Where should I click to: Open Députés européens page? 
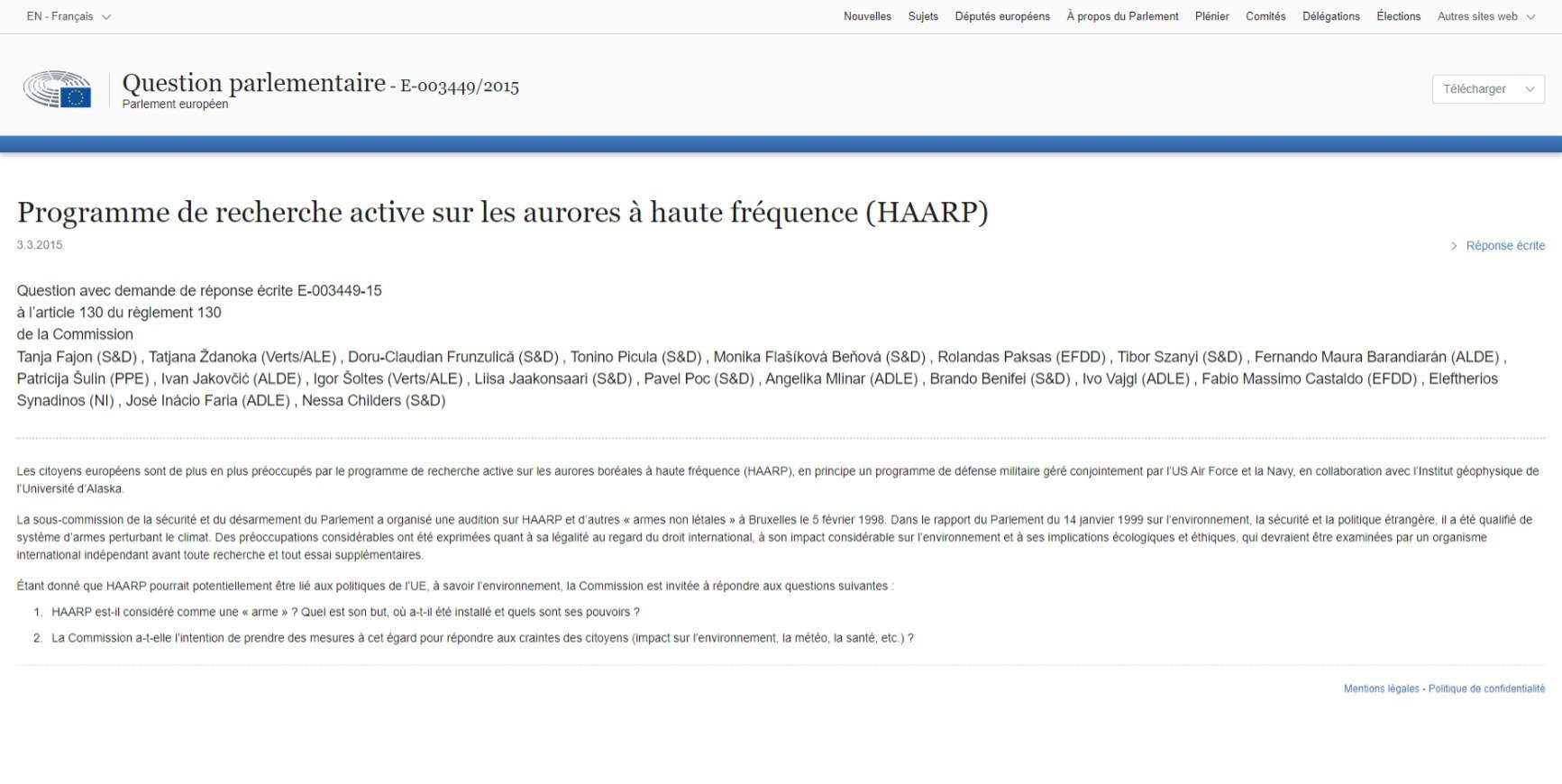pyautogui.click(x=1002, y=16)
